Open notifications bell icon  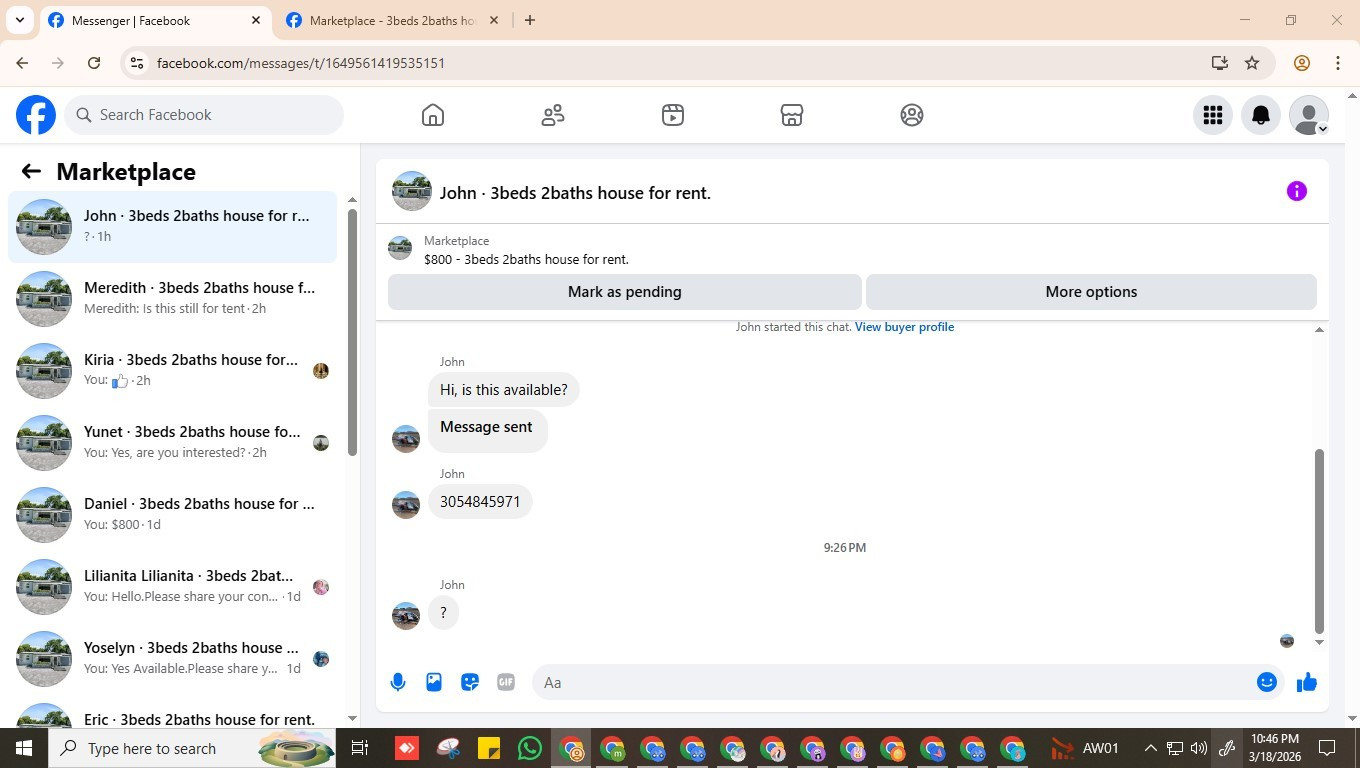[x=1261, y=115]
